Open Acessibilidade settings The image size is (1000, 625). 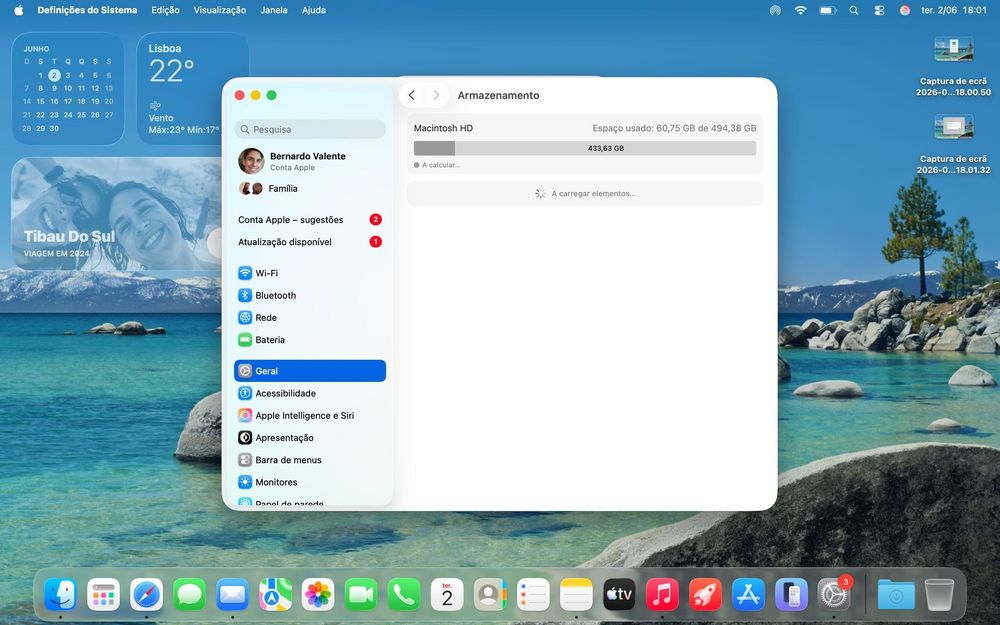pos(310,393)
